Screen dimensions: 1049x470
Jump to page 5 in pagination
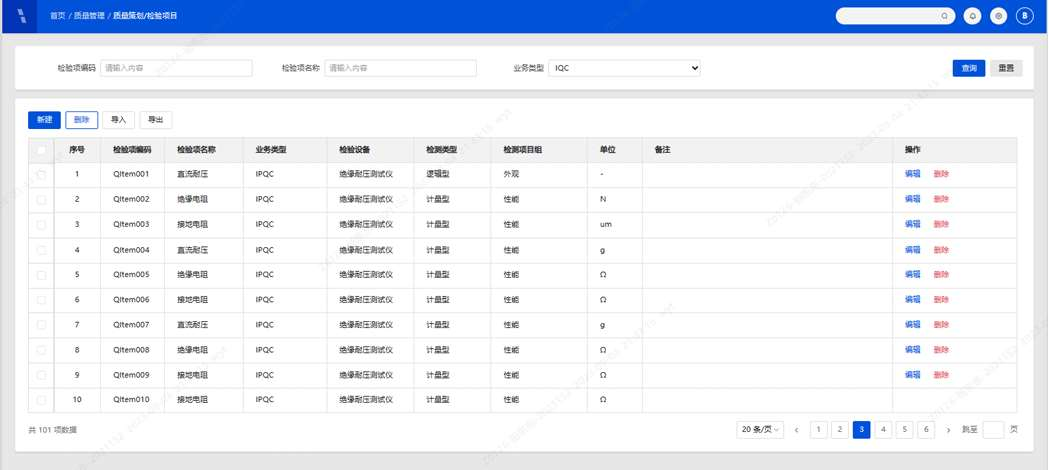[905, 430]
